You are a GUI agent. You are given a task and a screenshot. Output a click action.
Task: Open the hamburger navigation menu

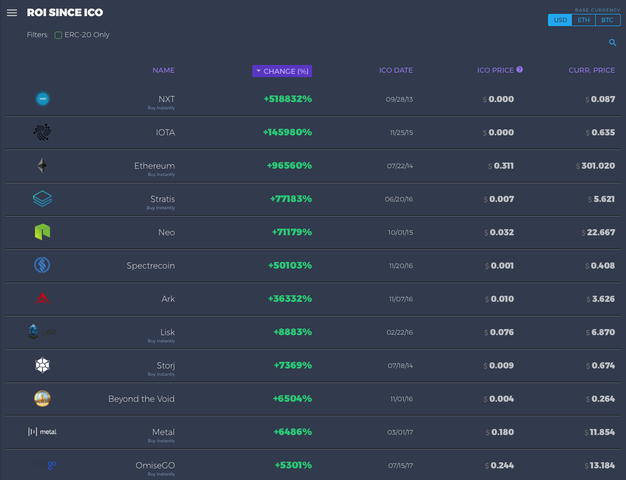pyautogui.click(x=12, y=13)
